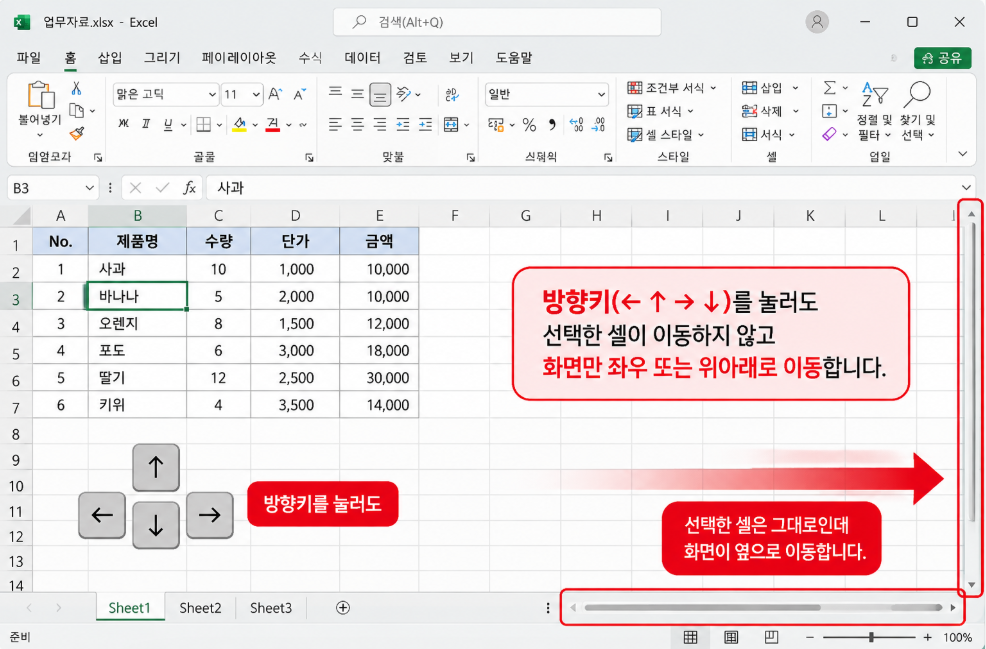Click the yellow fill color bucket
Image resolution: width=986 pixels, height=649 pixels.
click(239, 125)
